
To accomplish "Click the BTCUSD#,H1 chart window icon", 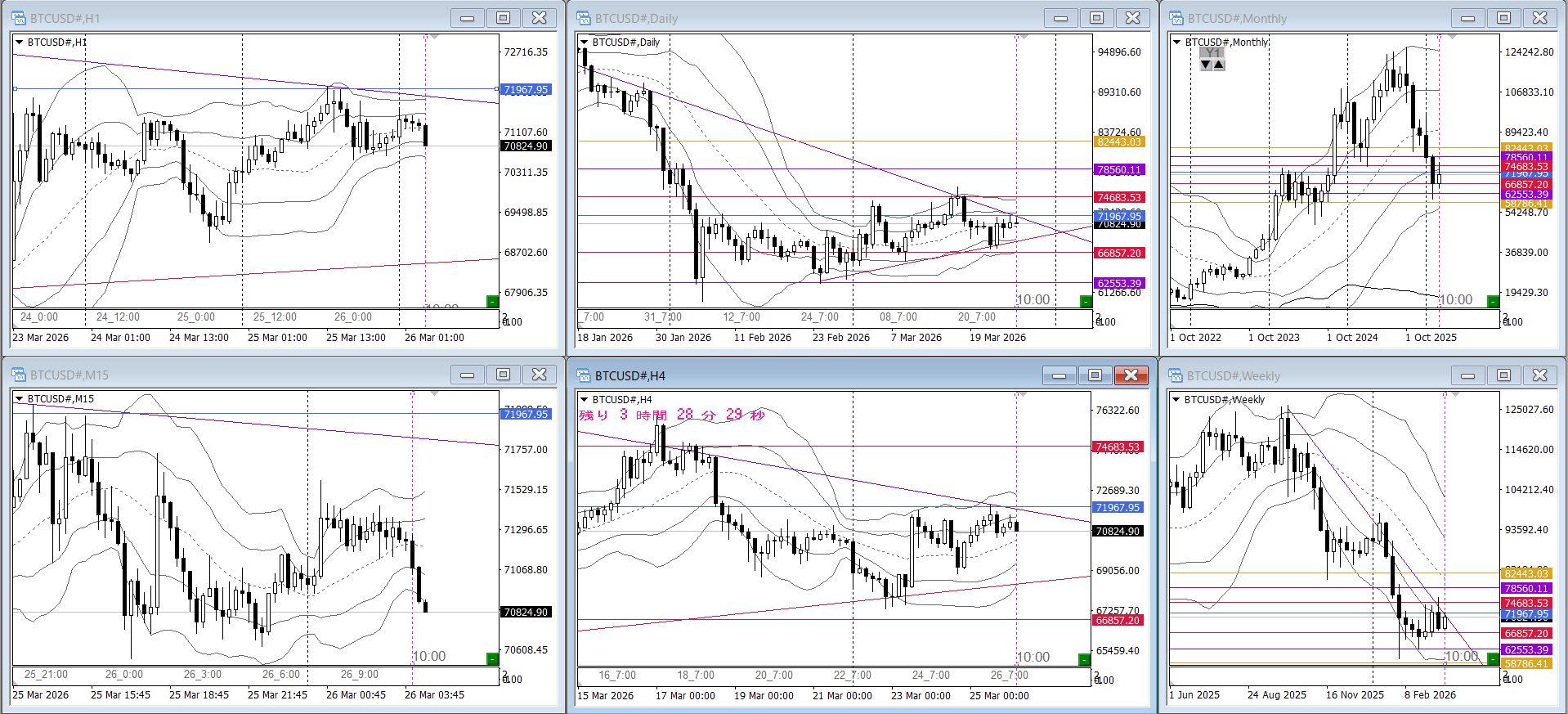I will coord(18,18).
